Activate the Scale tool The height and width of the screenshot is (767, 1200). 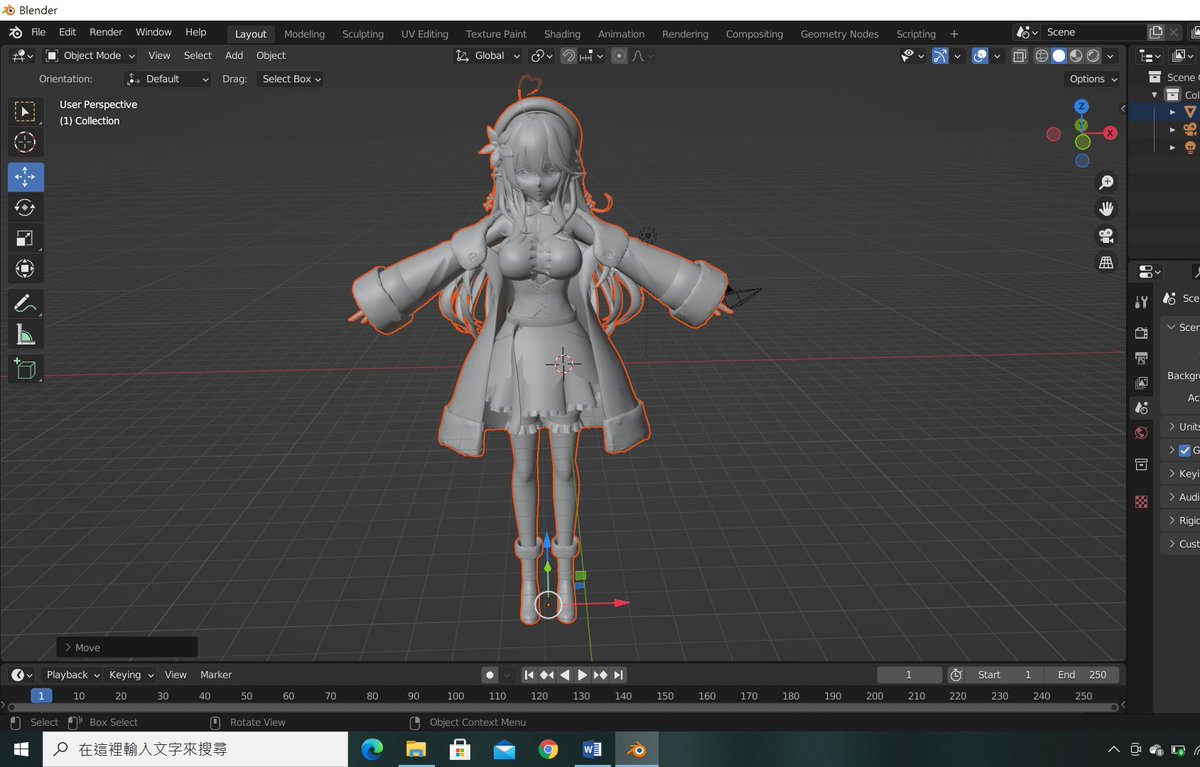tap(25, 238)
